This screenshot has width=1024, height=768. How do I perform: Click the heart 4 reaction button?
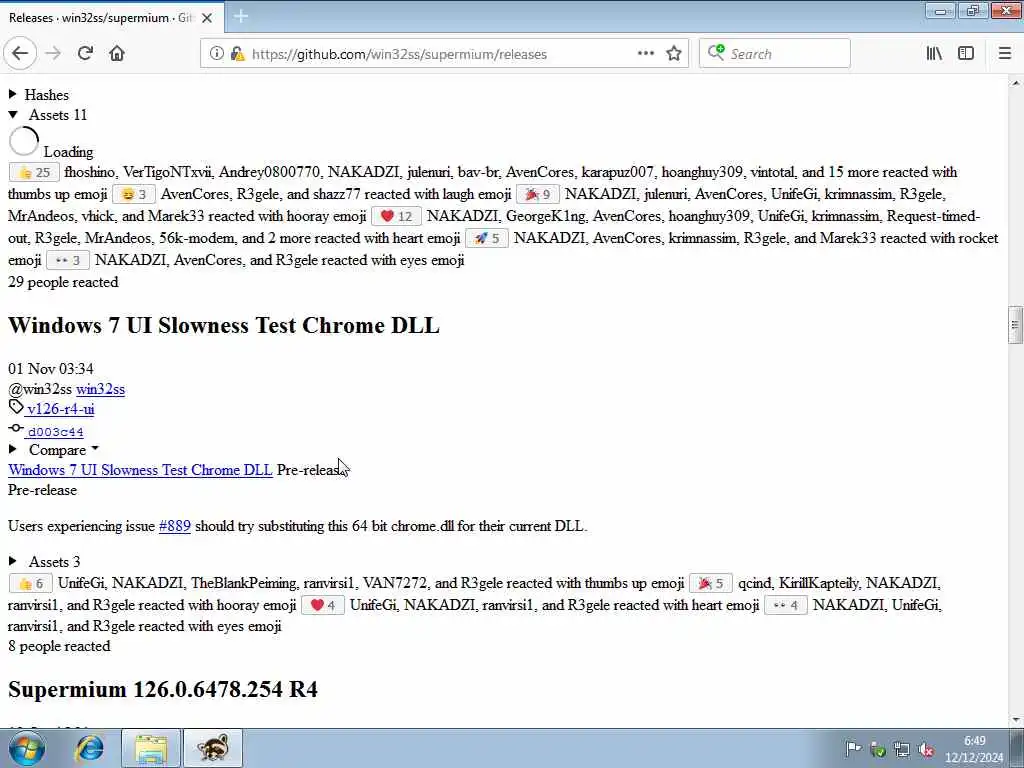coord(323,605)
